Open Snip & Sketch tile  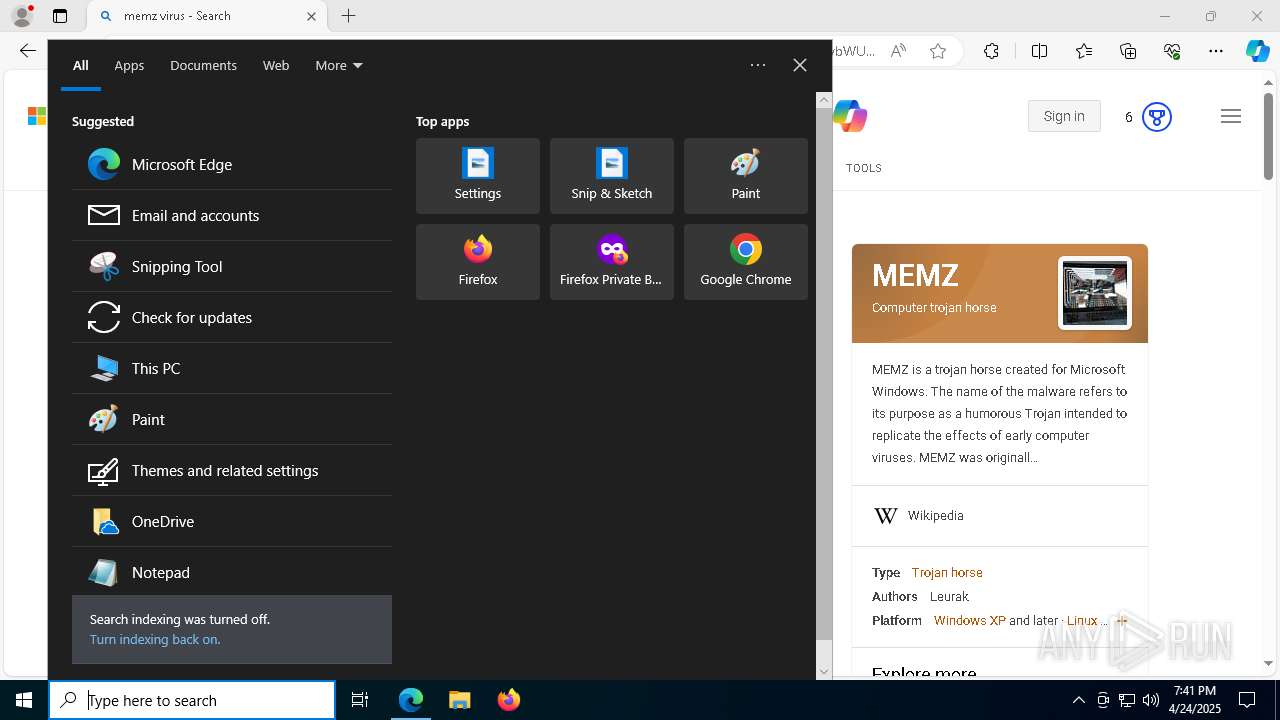(x=612, y=176)
